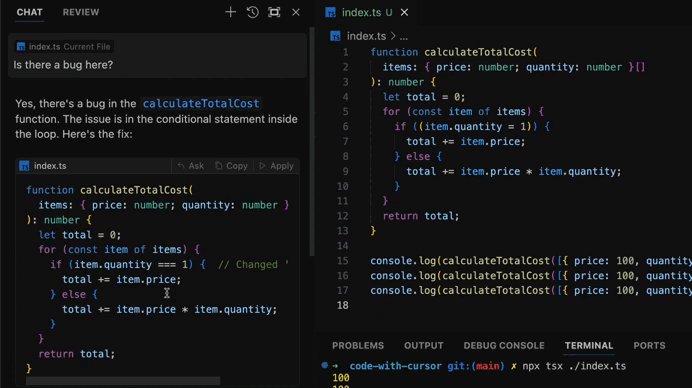Viewport: 692px width, 388px height.
Task: Close the index.ts editor tab
Action: click(x=404, y=12)
